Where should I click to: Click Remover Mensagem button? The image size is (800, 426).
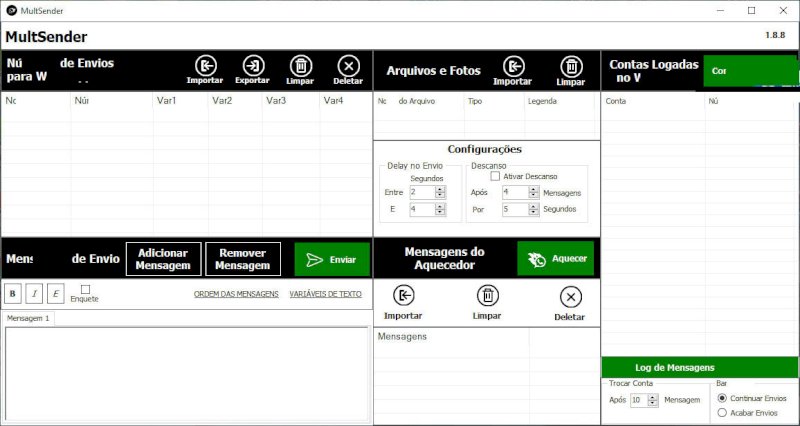point(243,259)
